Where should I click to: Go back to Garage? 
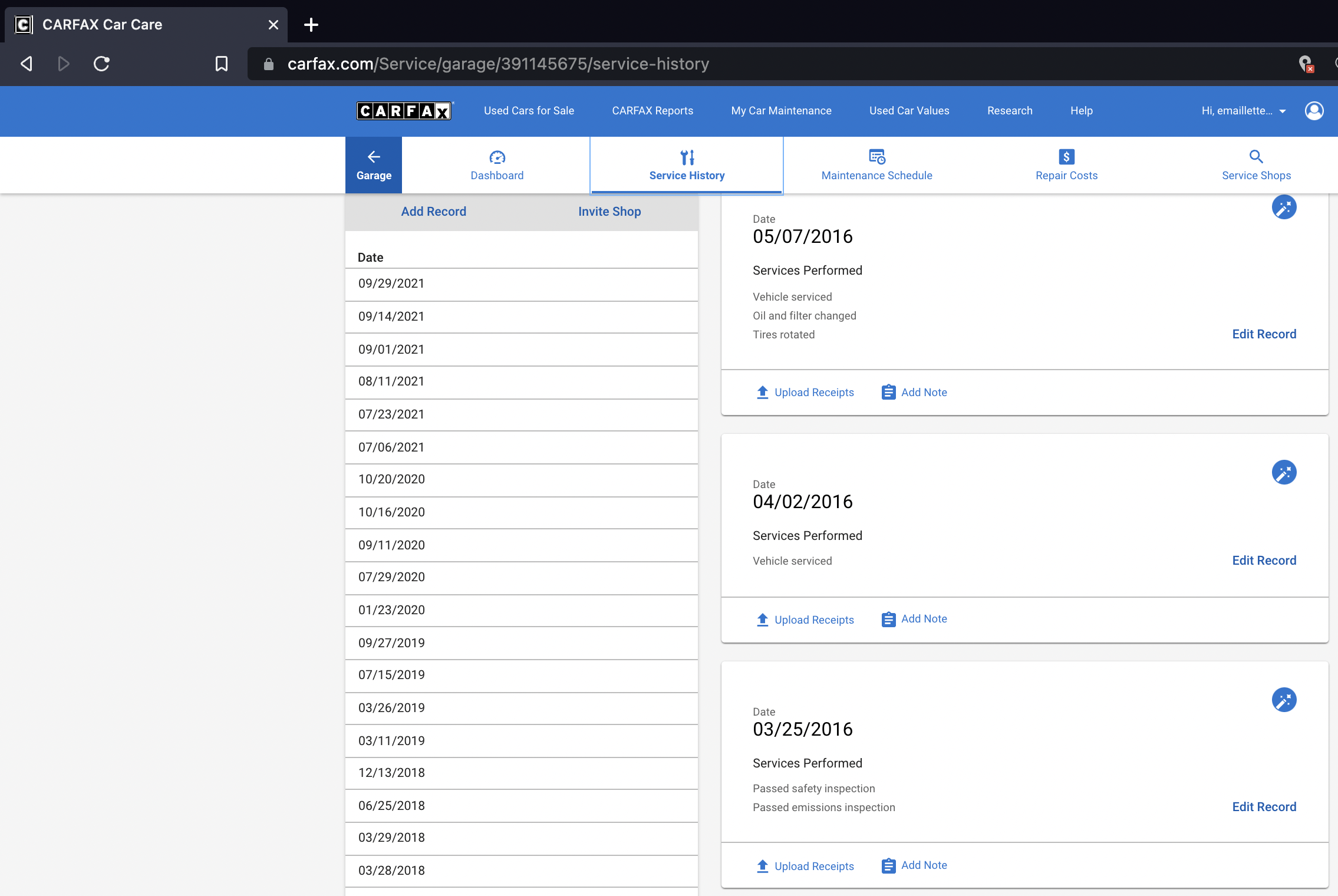click(374, 165)
